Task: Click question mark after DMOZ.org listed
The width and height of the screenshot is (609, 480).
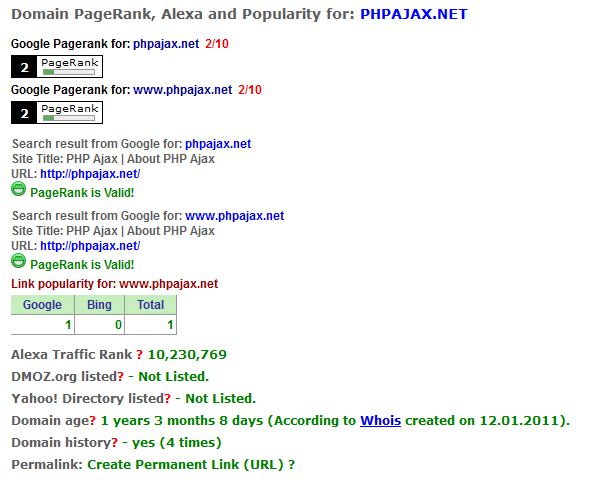Action: (120, 376)
